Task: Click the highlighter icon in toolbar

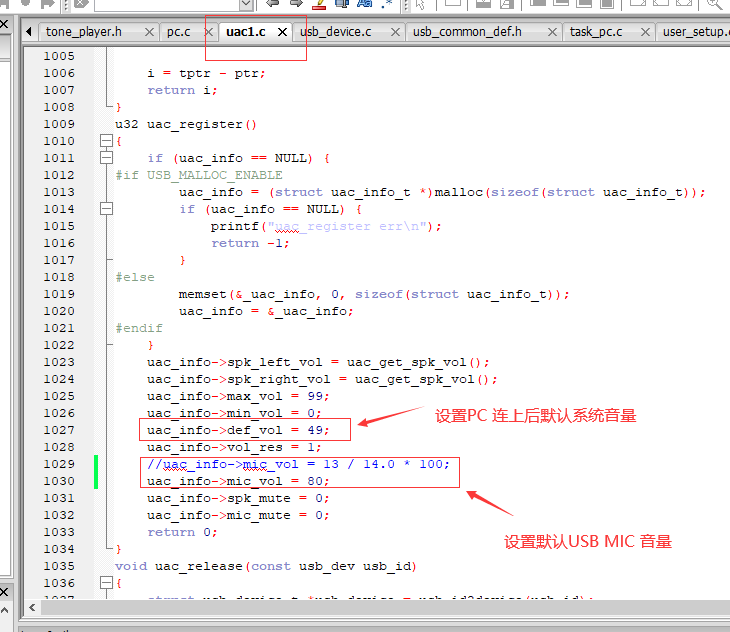Action: coord(319,4)
